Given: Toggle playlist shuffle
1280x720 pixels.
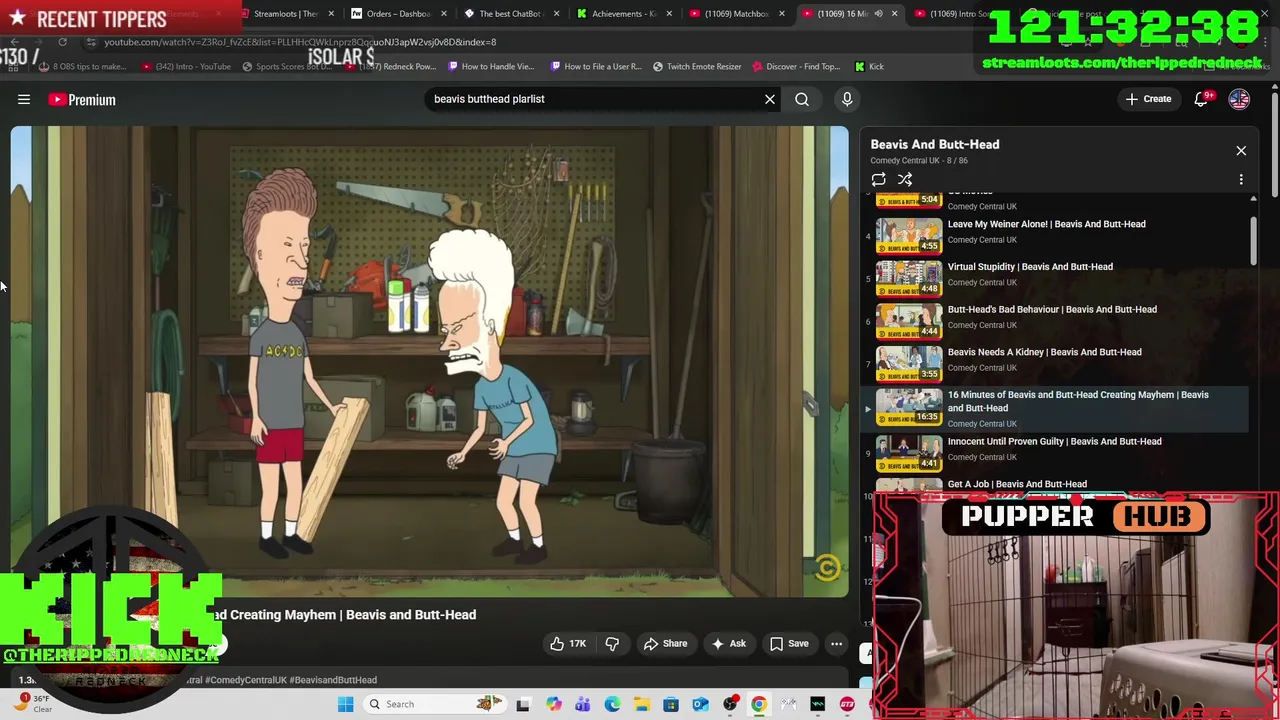Looking at the screenshot, I should coord(905,180).
